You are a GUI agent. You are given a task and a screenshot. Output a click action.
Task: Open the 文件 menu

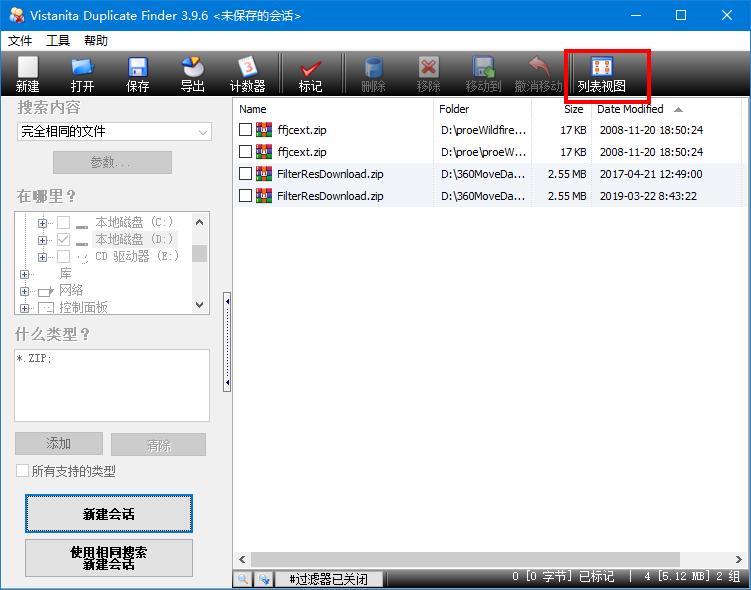point(20,41)
